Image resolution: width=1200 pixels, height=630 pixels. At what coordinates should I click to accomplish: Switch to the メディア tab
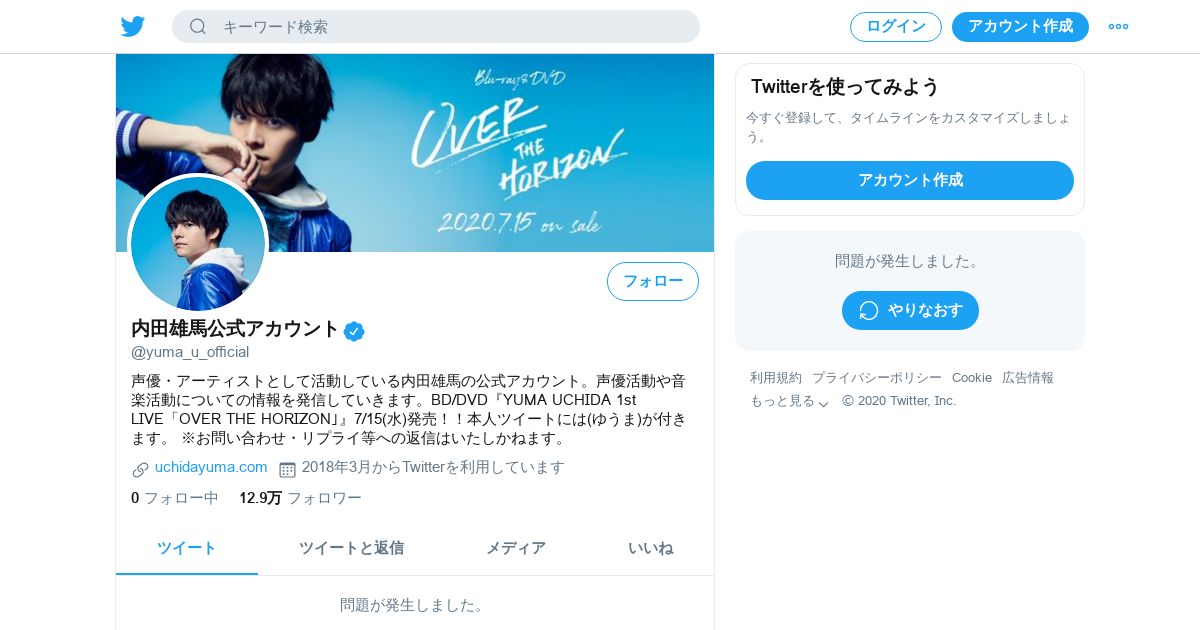click(516, 548)
